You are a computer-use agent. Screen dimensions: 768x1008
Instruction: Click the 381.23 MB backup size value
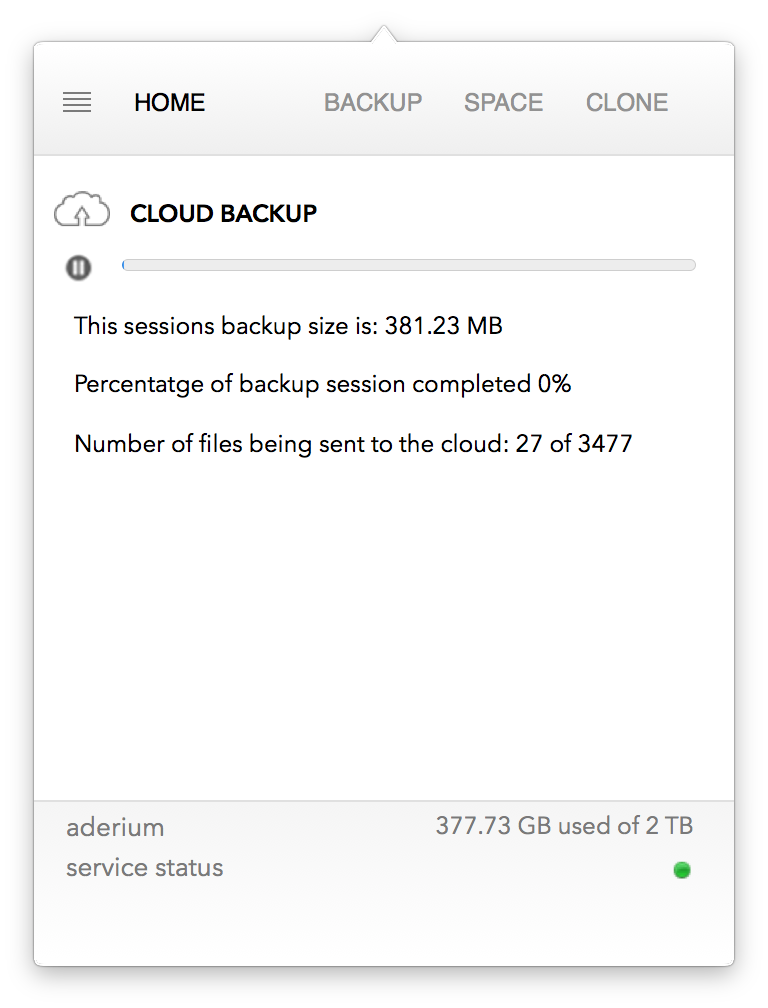coord(443,326)
